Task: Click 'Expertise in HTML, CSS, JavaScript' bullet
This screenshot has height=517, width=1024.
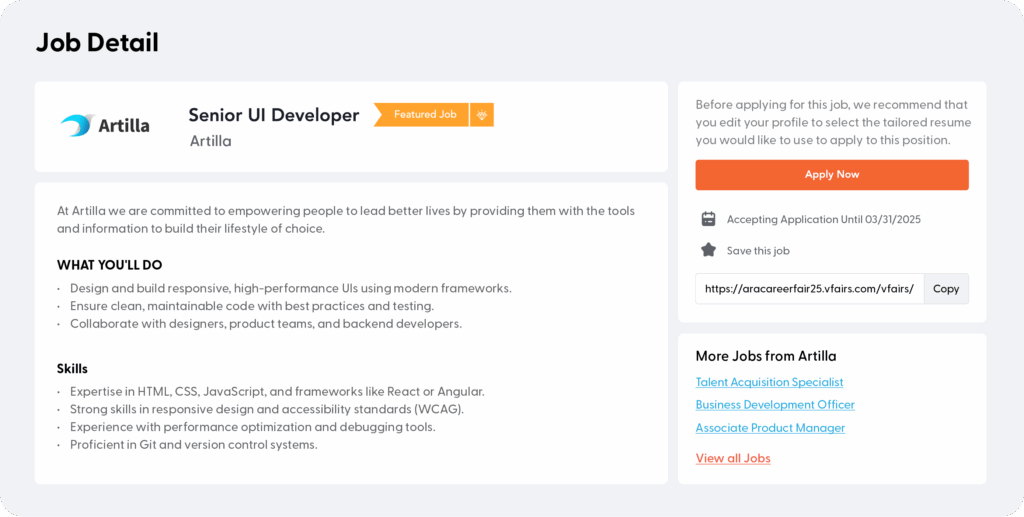Action: tap(277, 392)
